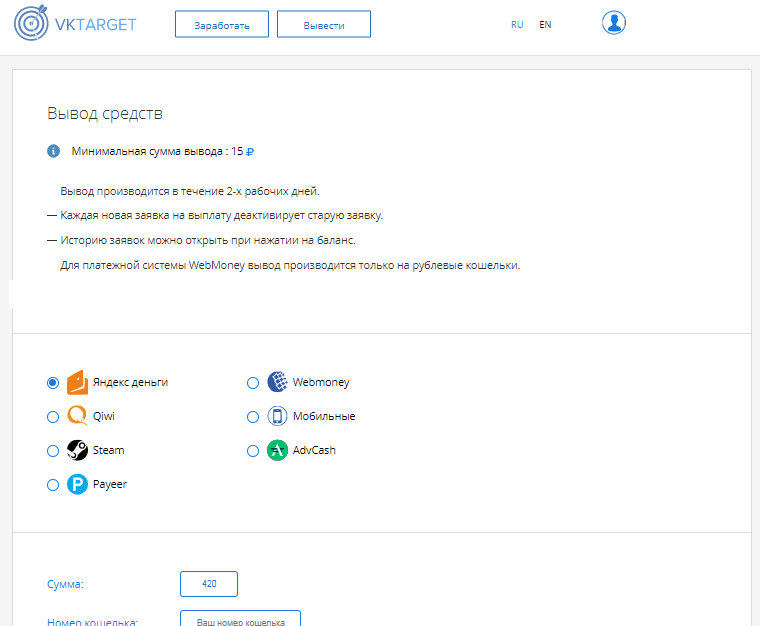Click the line about 2-х рабочих дней
This screenshot has height=626, width=760.
click(190, 191)
